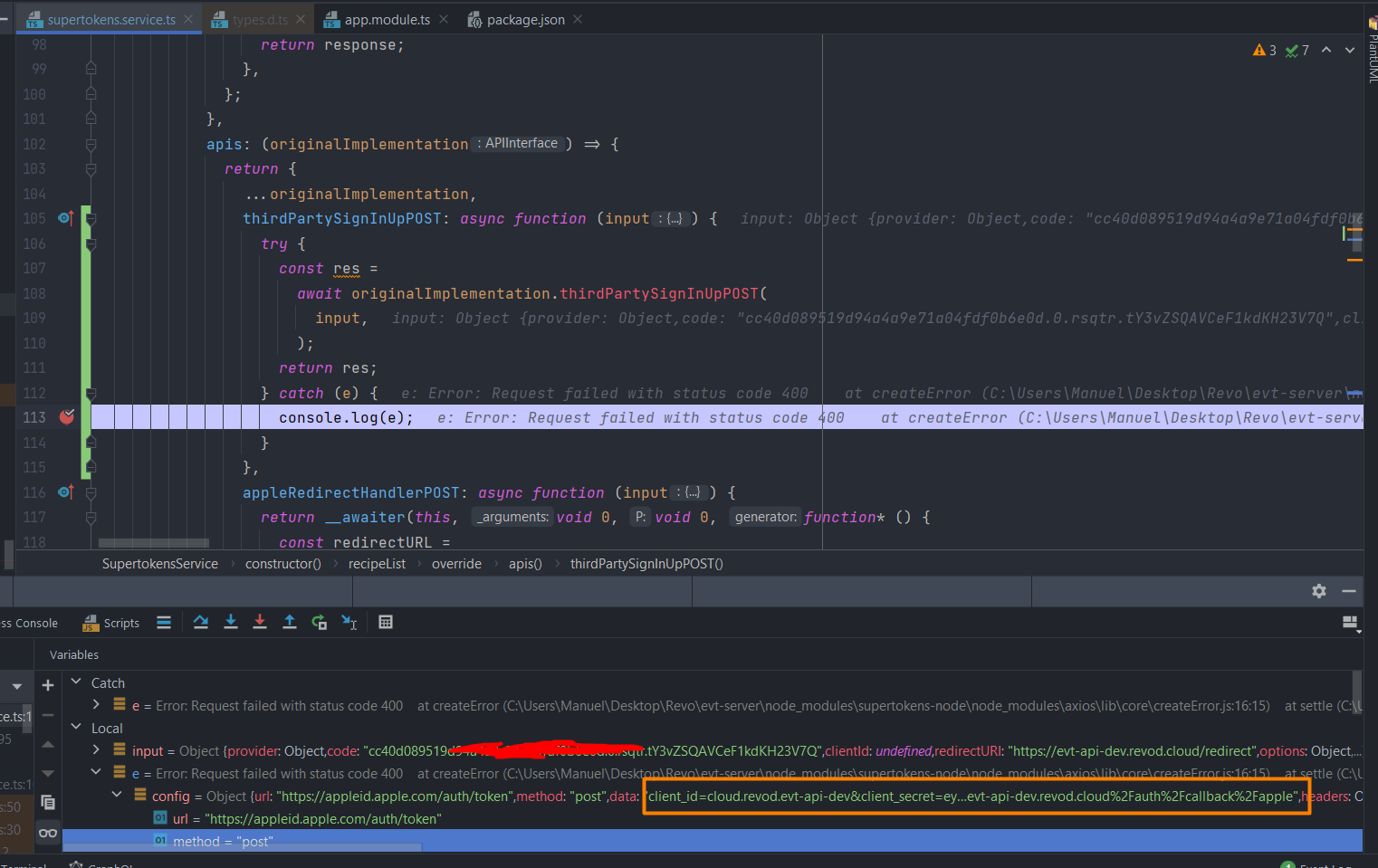1378x868 pixels.
Task: Move the watch up with arrow icon
Action: click(48, 744)
